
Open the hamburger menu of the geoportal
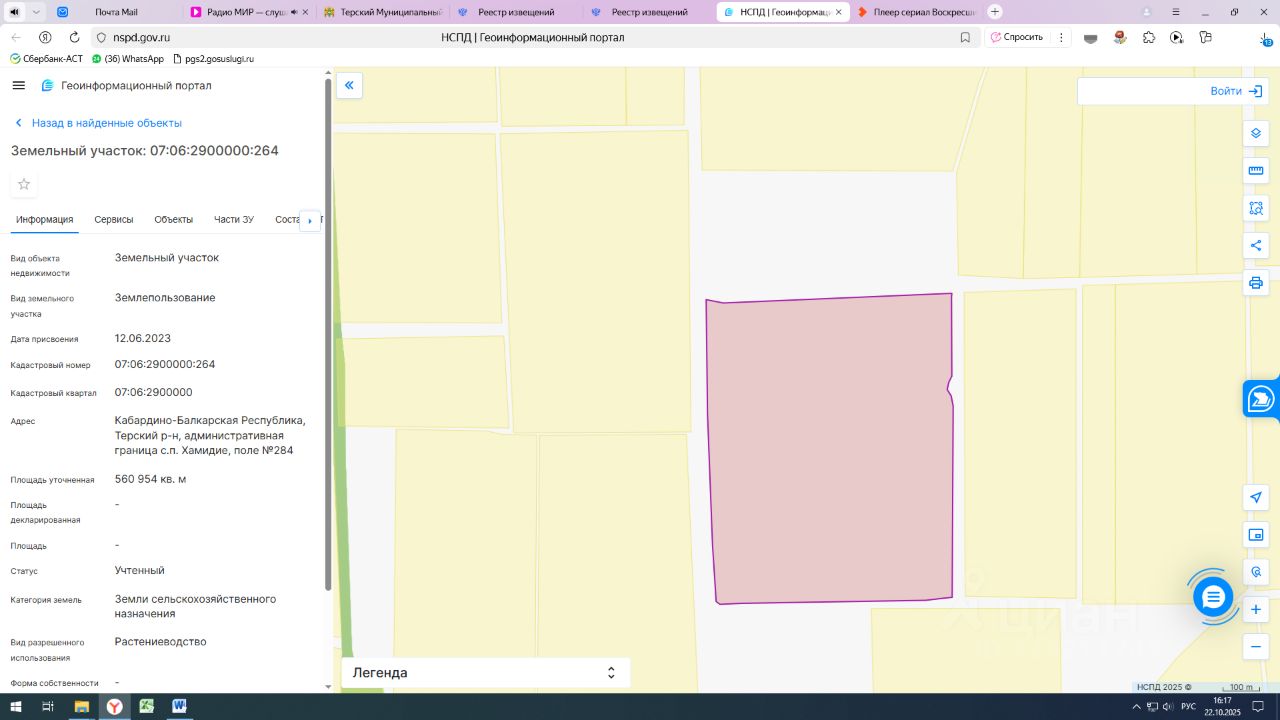[x=18, y=86]
